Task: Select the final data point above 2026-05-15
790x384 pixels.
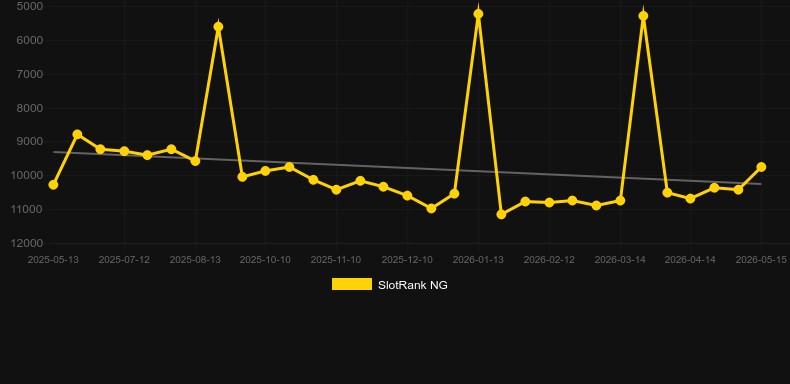Action: point(761,167)
